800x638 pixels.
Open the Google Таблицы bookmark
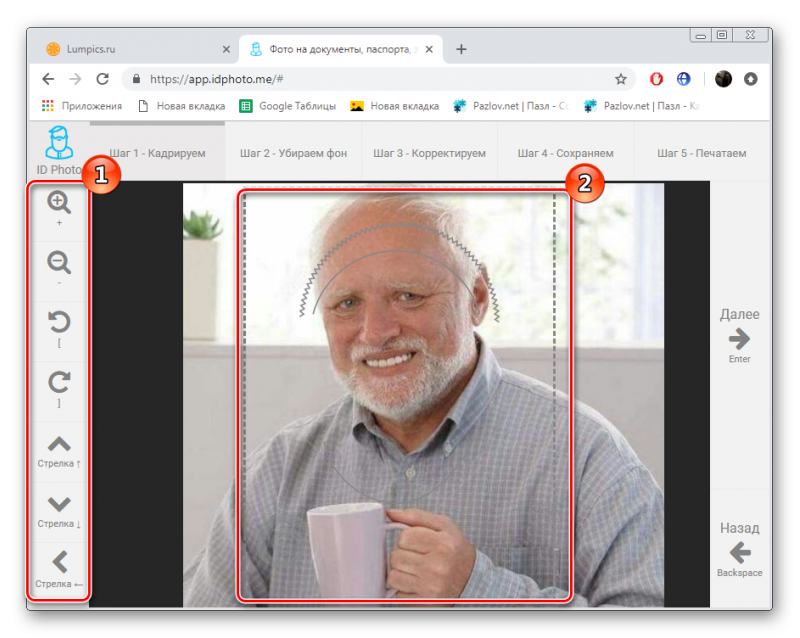click(x=288, y=106)
